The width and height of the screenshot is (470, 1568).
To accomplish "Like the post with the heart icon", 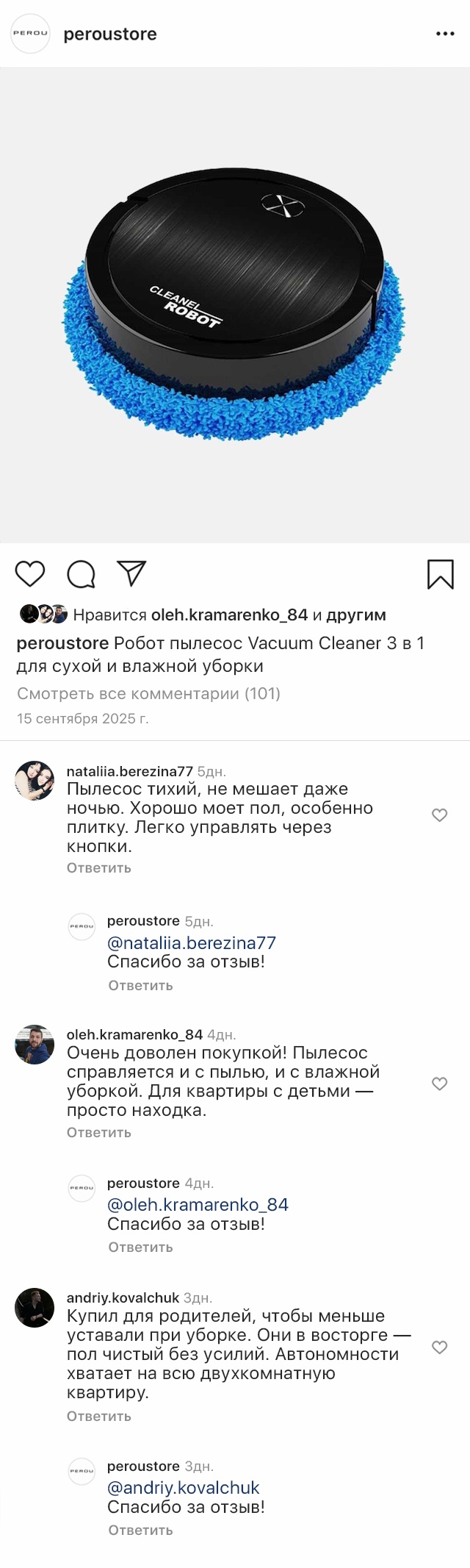I will [x=30, y=573].
